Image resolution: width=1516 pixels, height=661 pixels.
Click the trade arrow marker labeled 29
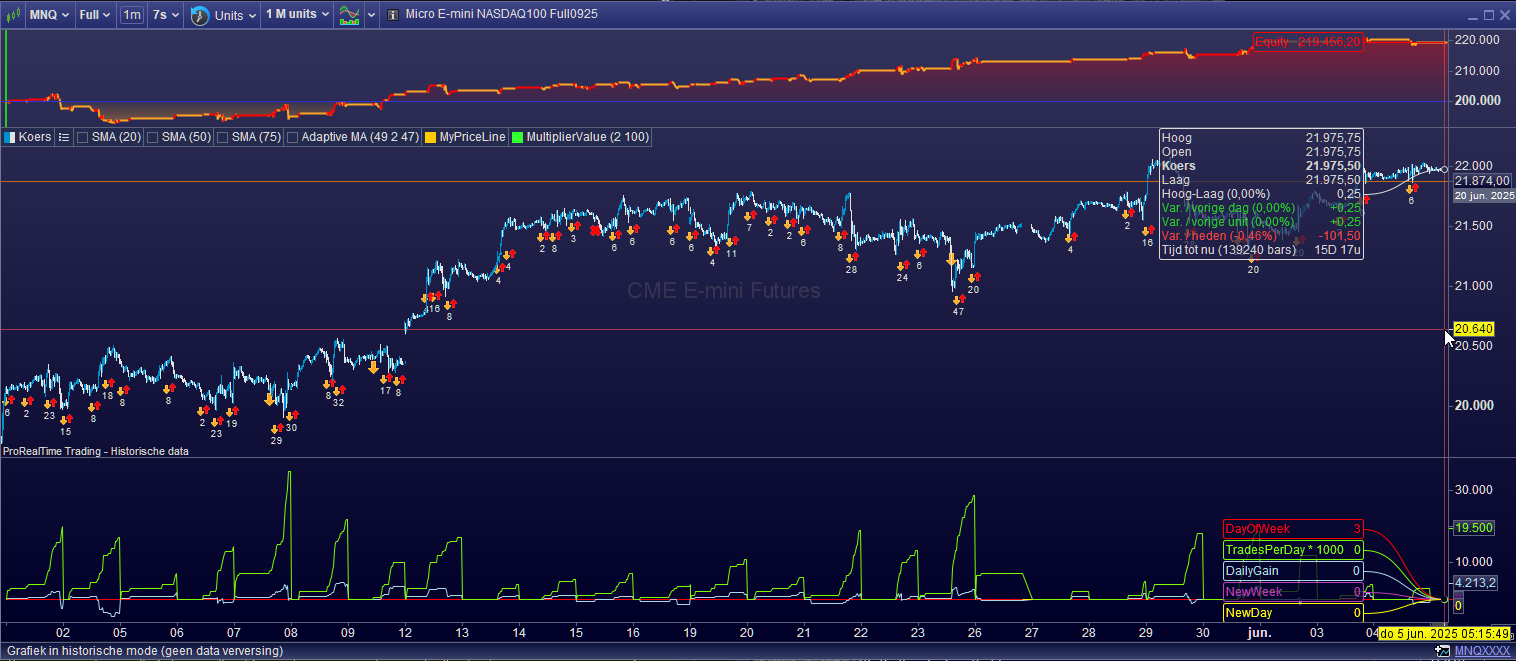pos(276,428)
